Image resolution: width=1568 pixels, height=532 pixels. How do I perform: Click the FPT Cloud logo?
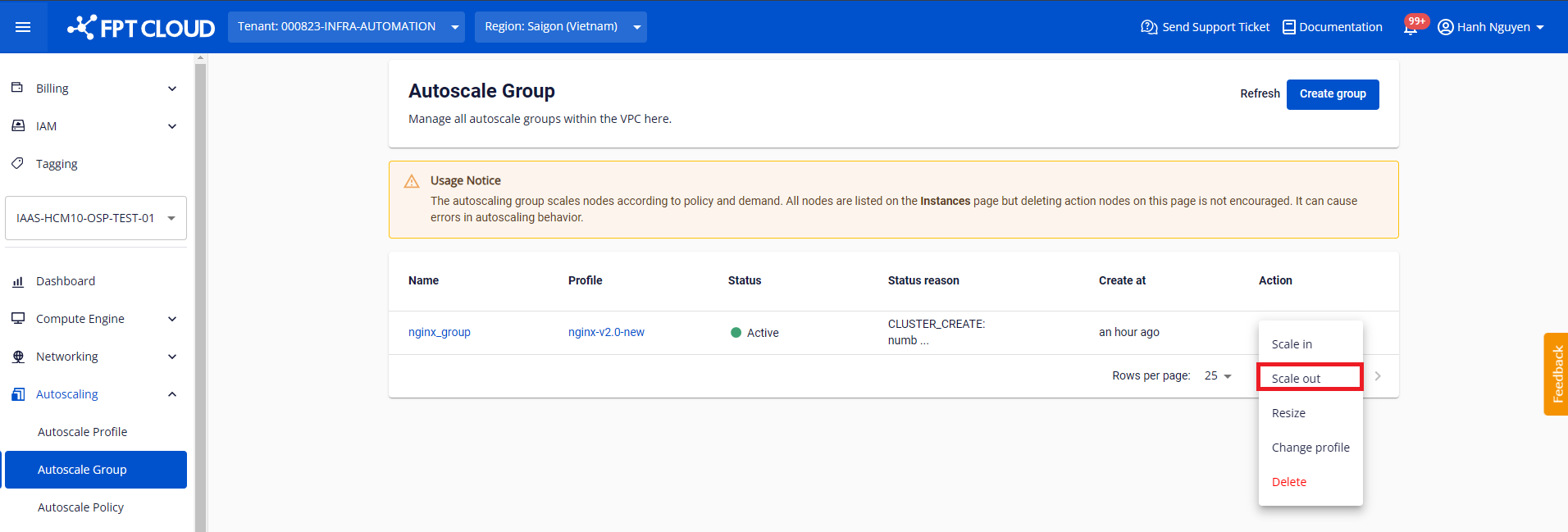[x=141, y=28]
